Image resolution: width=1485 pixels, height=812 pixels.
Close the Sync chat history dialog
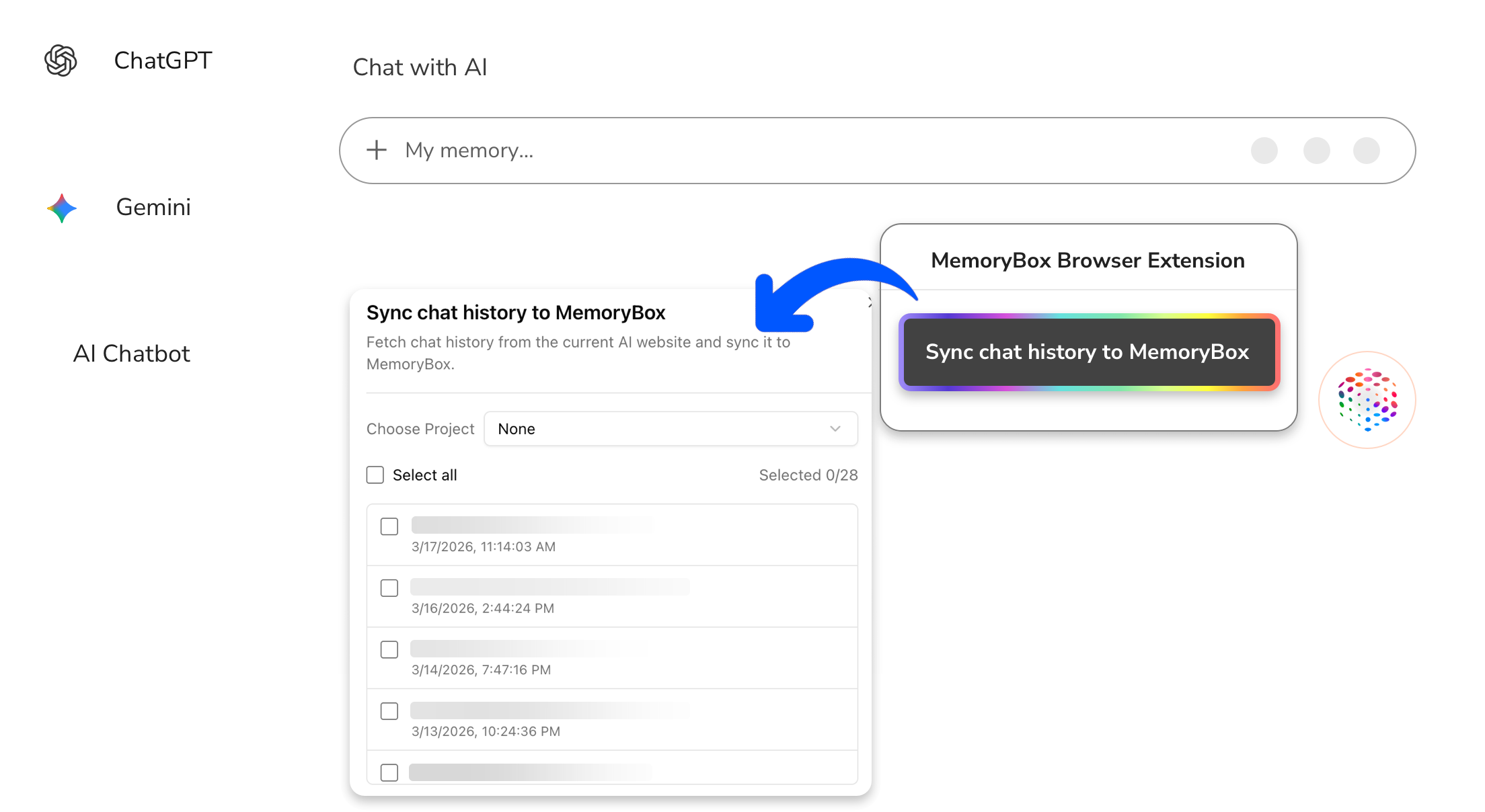coord(869,302)
